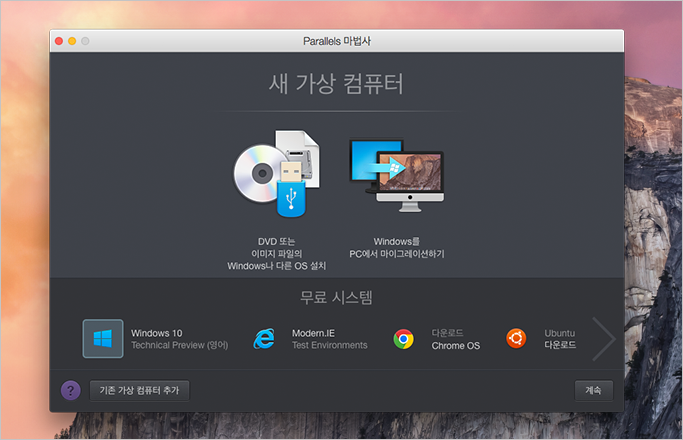
Task: Select the Windows PC migration icon
Action: (x=397, y=176)
